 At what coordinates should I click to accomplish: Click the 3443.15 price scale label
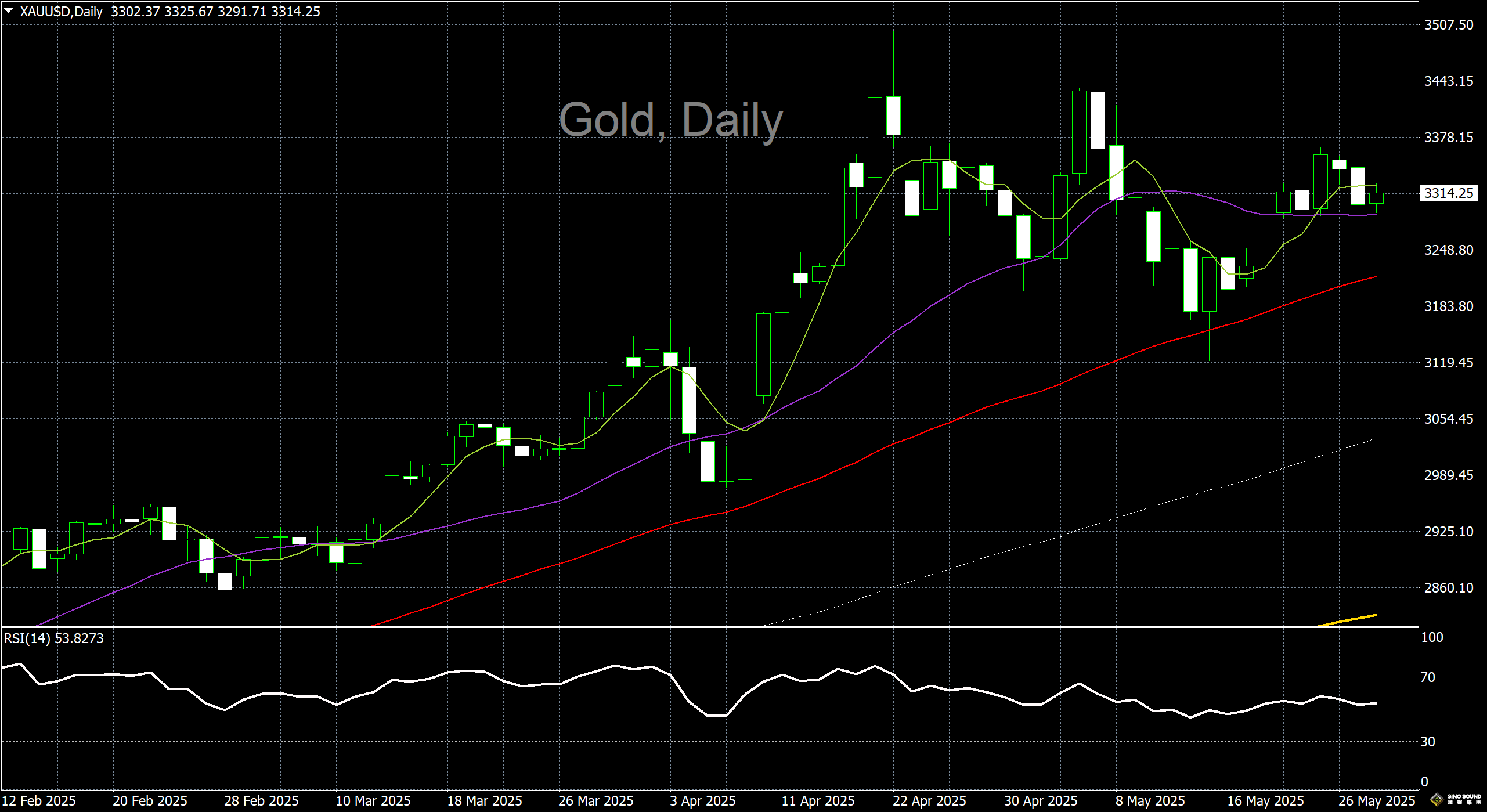tap(1448, 81)
